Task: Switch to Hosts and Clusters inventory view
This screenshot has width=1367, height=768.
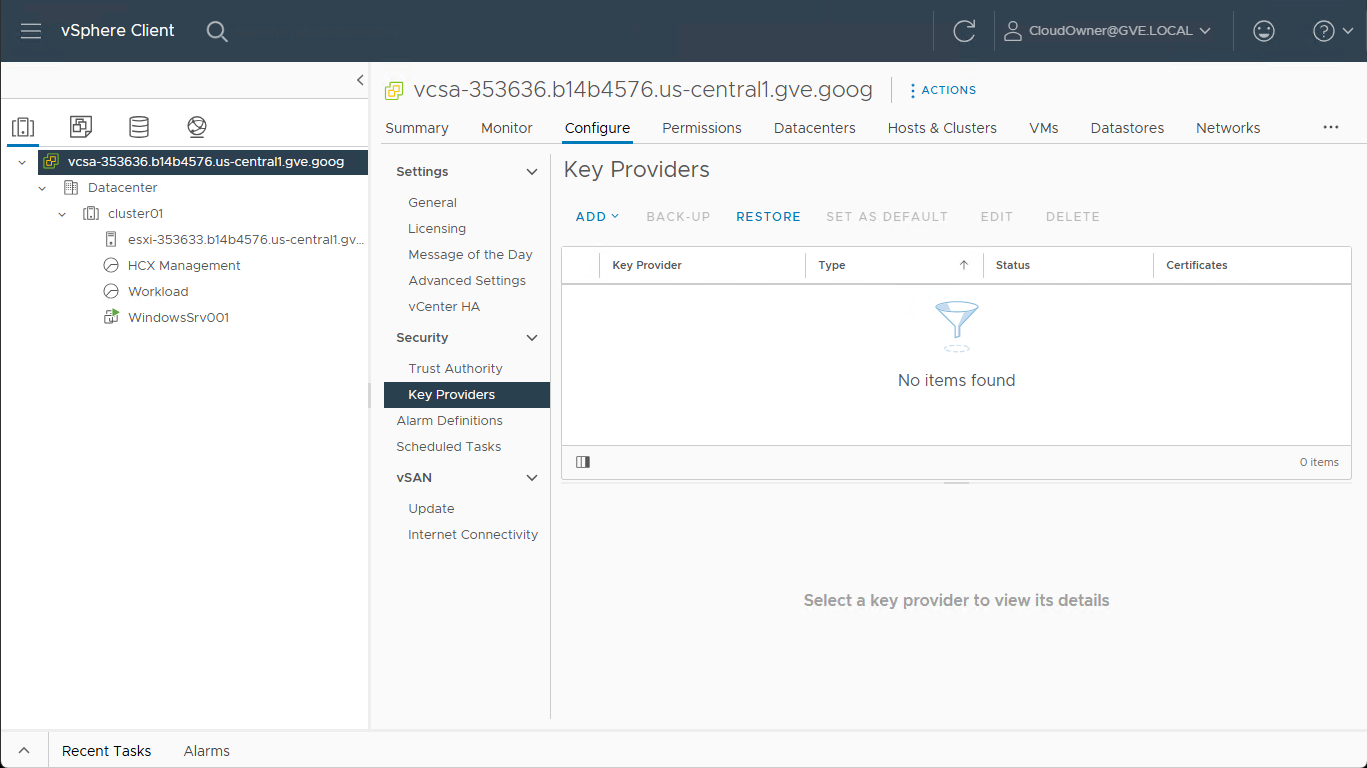Action: pyautogui.click(x=23, y=127)
